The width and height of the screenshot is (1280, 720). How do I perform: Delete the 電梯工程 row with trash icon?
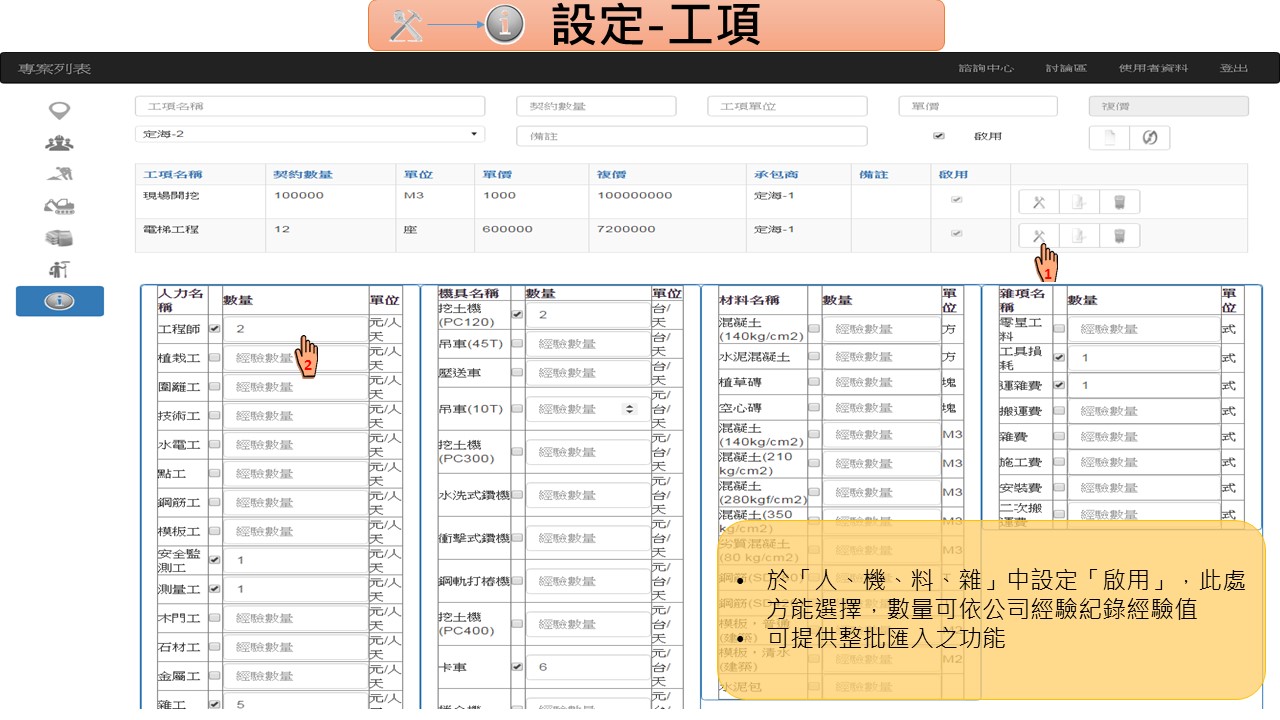click(x=1119, y=236)
